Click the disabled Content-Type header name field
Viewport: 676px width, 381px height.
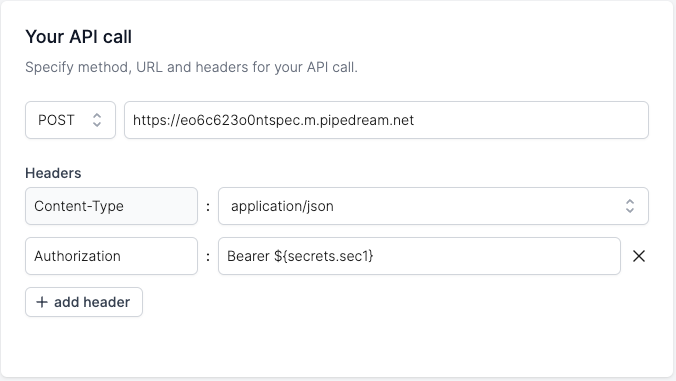coord(111,206)
